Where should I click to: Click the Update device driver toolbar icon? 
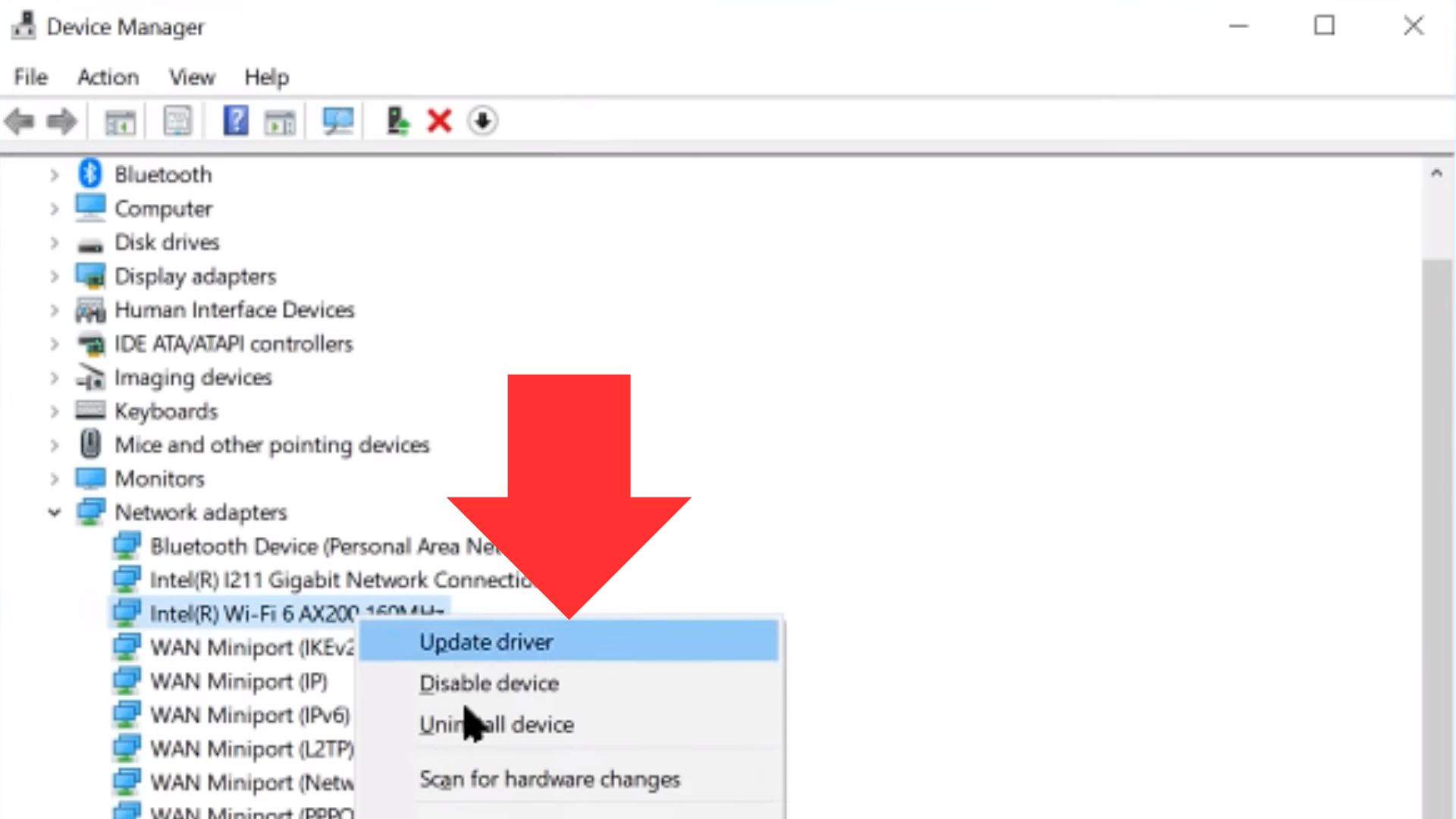coord(397,121)
